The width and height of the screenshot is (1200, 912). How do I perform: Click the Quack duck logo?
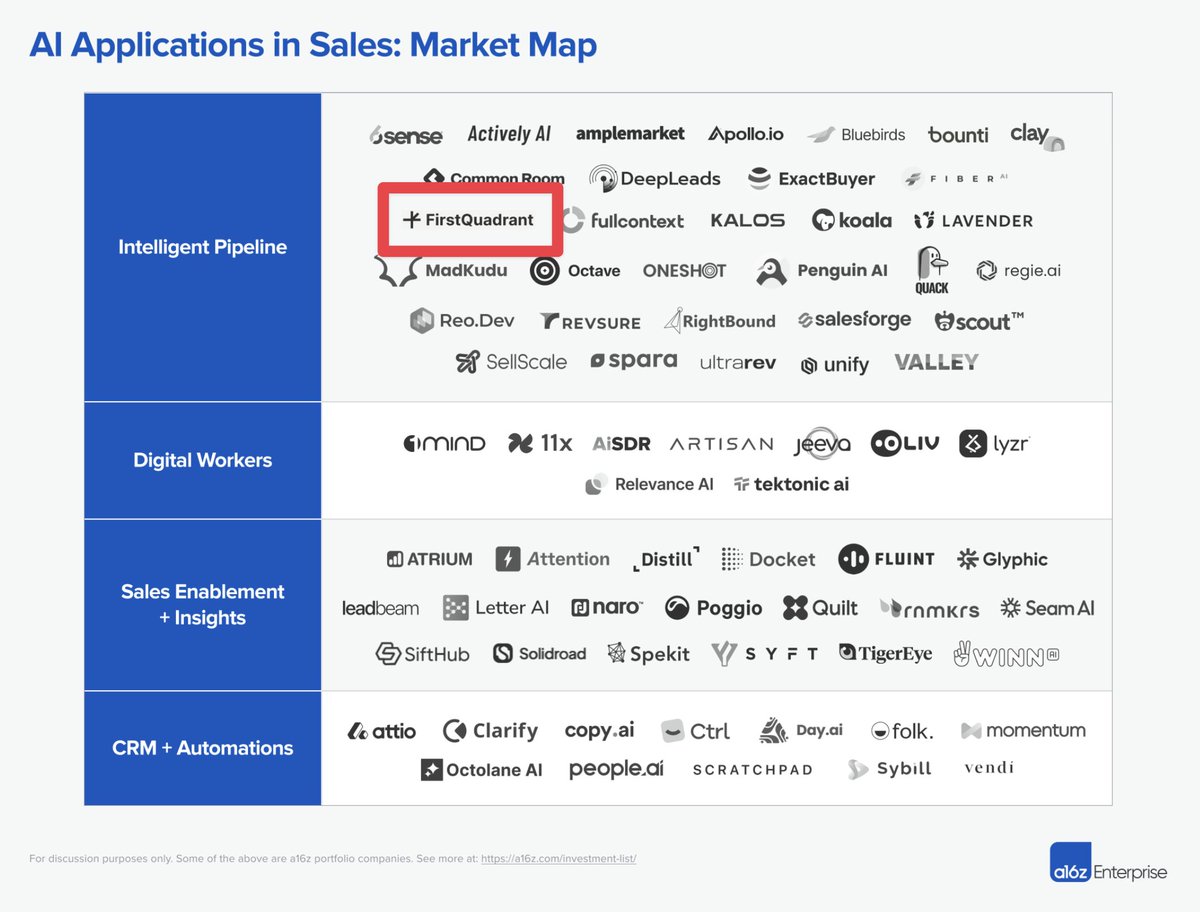(931, 270)
